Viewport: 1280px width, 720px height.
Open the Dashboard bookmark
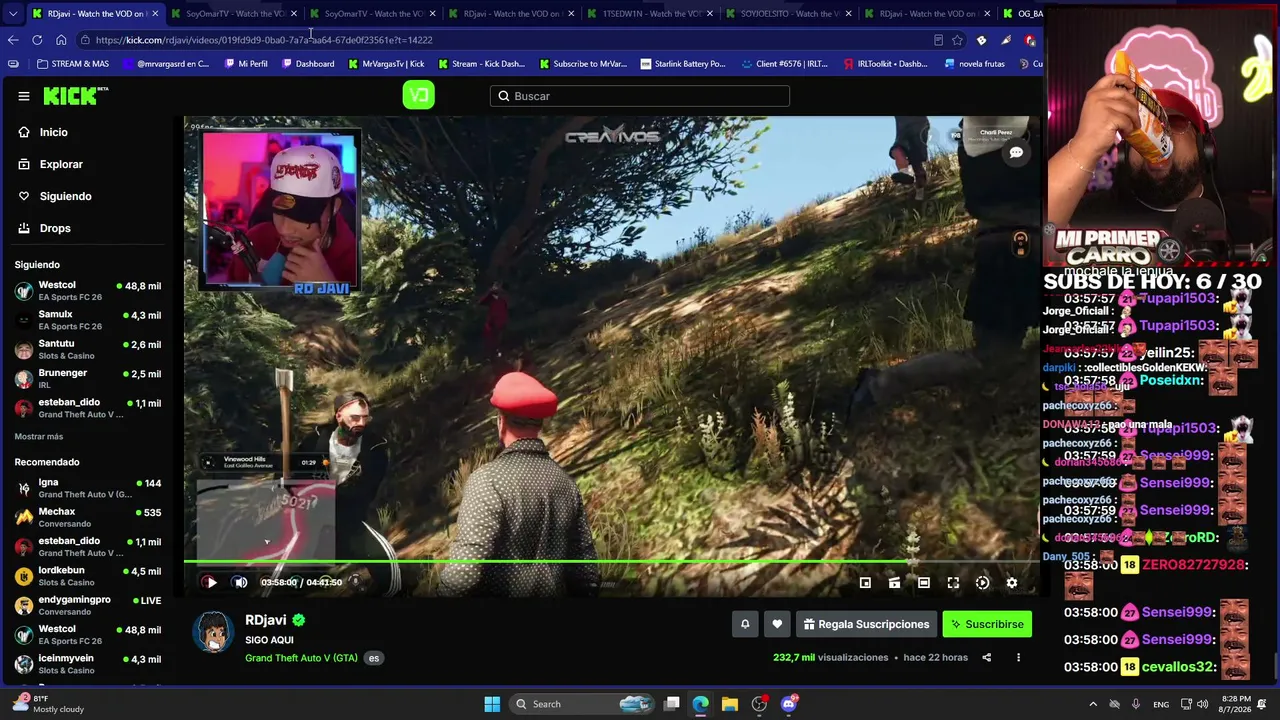click(308, 64)
